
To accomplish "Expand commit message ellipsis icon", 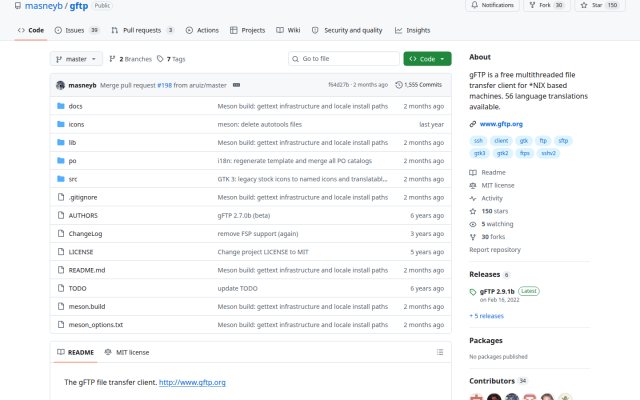I will 236,85.
